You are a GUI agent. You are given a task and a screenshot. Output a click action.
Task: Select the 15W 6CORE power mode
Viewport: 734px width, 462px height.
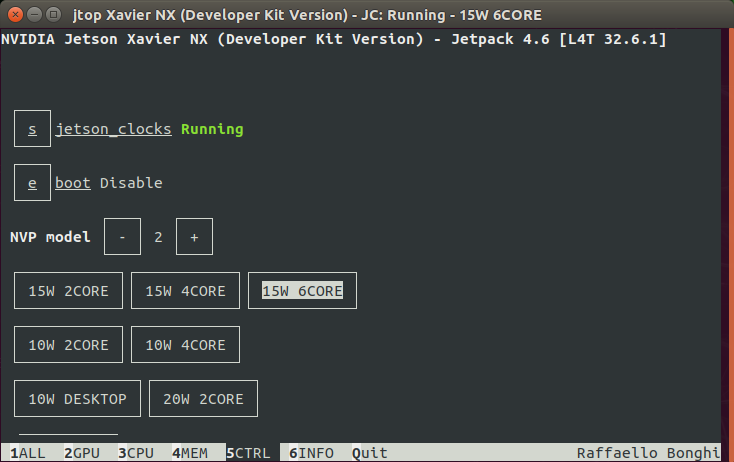302,291
